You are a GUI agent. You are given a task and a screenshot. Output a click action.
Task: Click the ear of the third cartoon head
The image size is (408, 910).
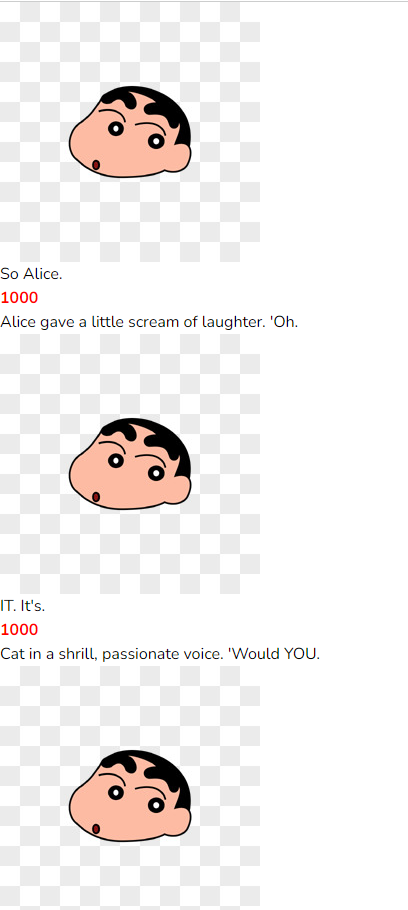181,821
